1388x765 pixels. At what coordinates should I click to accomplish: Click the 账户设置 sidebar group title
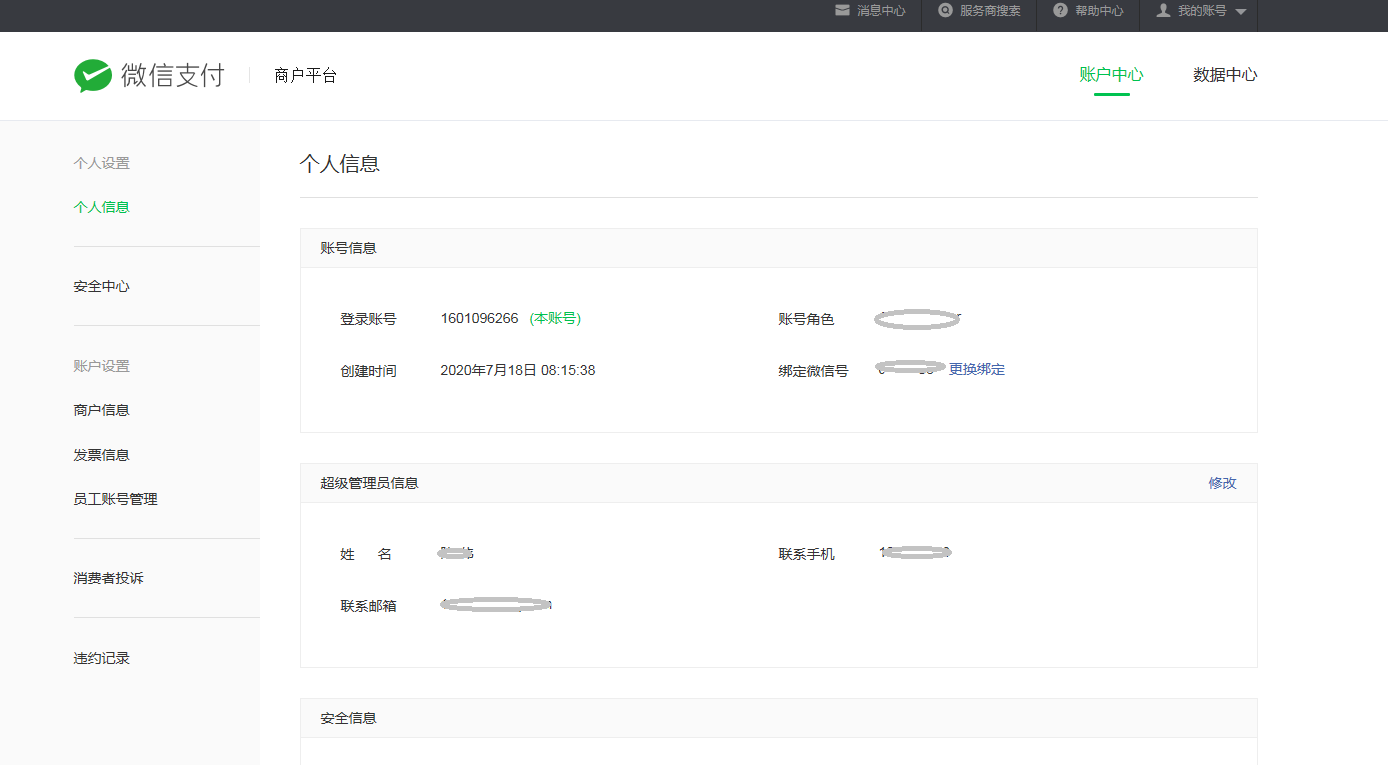click(102, 366)
